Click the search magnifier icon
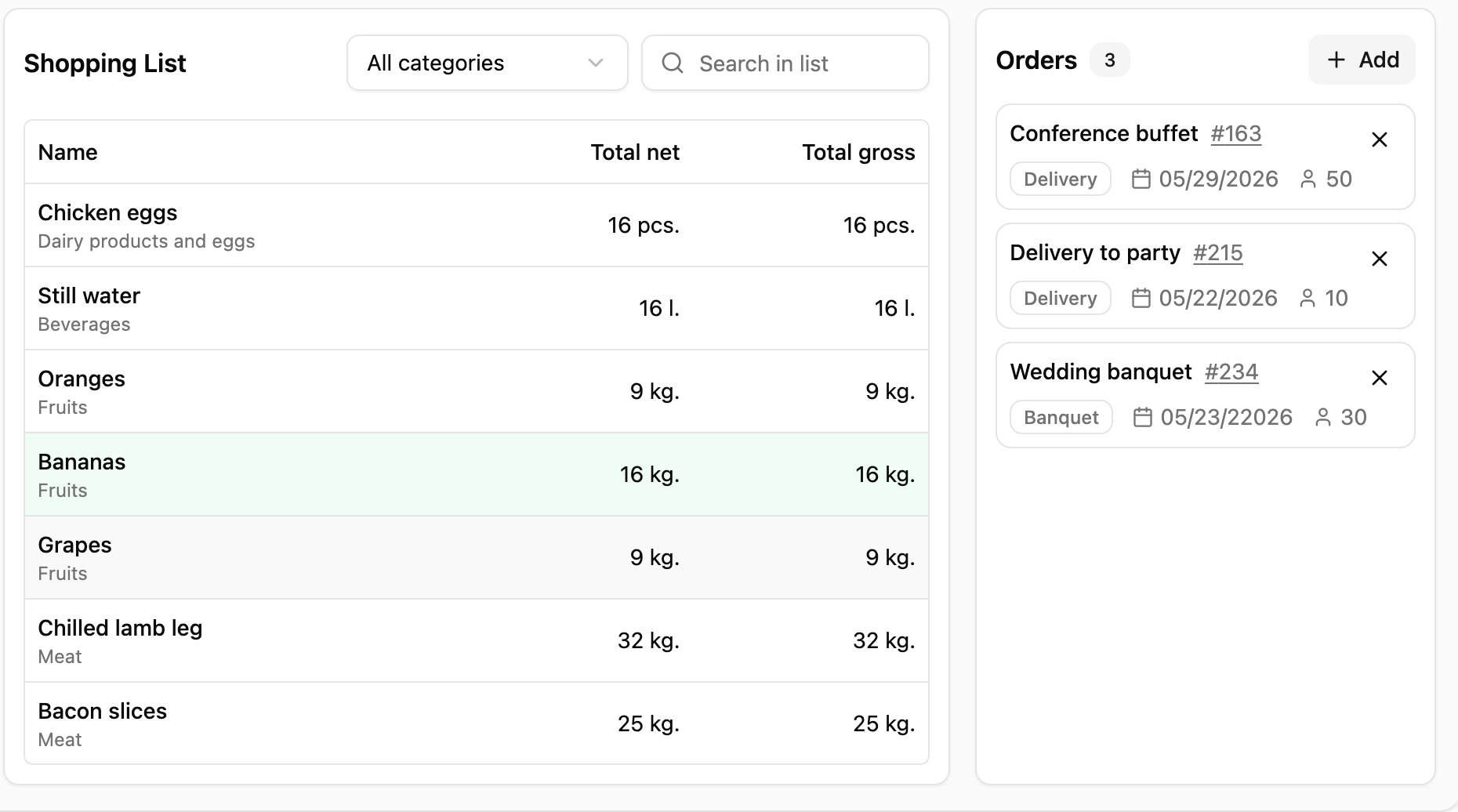1458x812 pixels. (x=673, y=63)
